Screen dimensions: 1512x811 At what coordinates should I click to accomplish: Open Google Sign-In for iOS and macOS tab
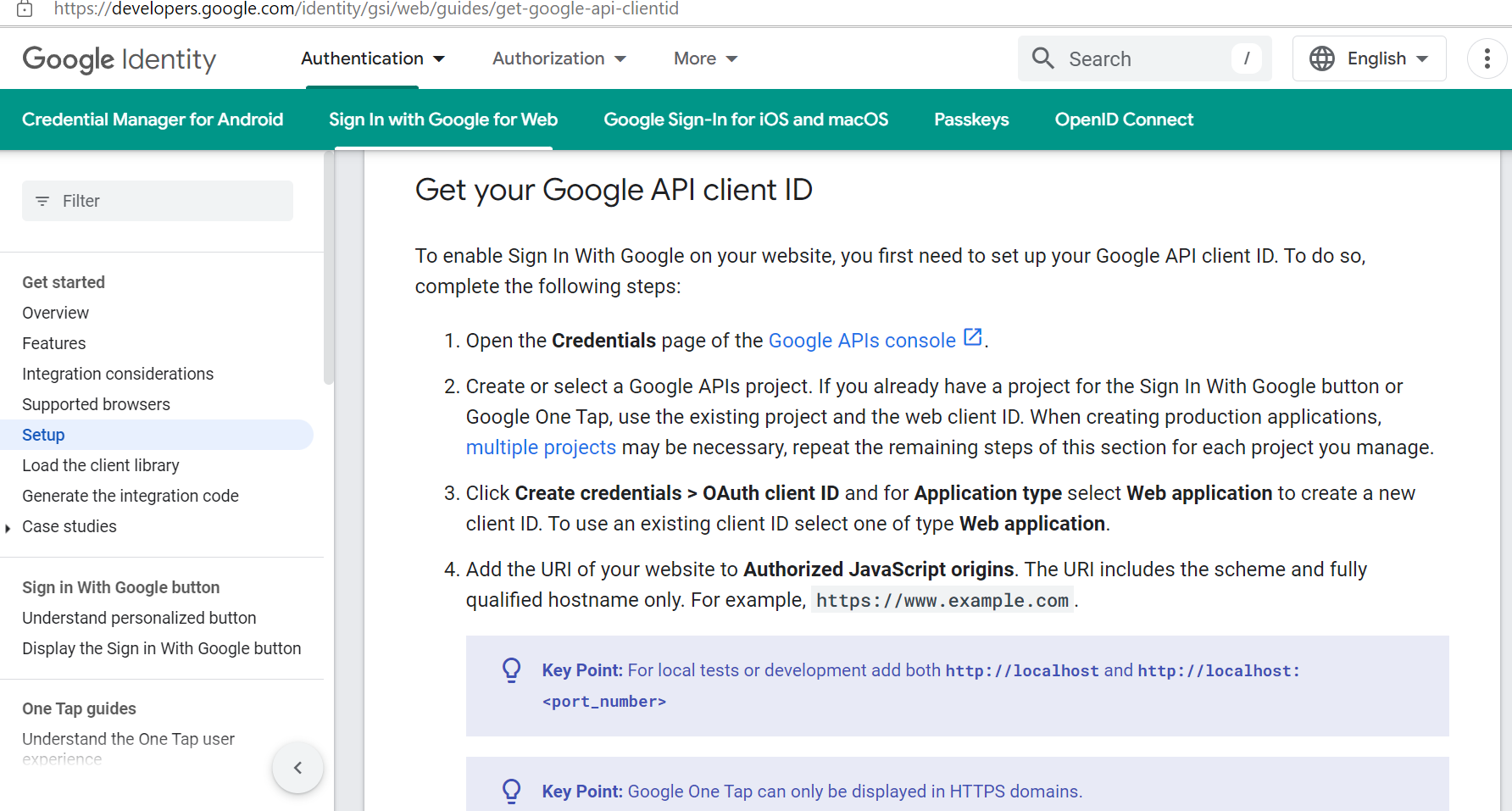point(746,119)
